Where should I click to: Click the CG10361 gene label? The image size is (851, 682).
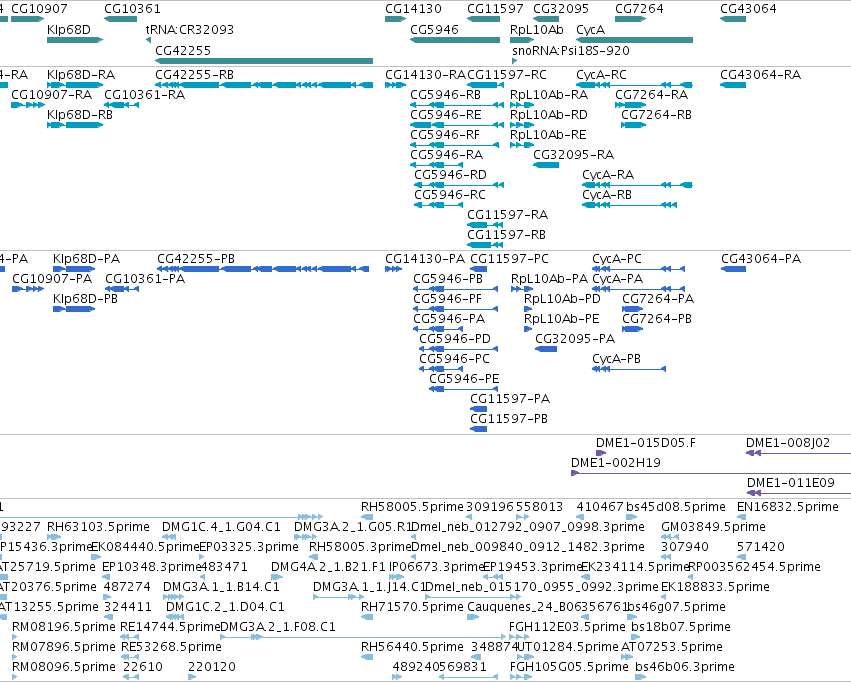[132, 9]
